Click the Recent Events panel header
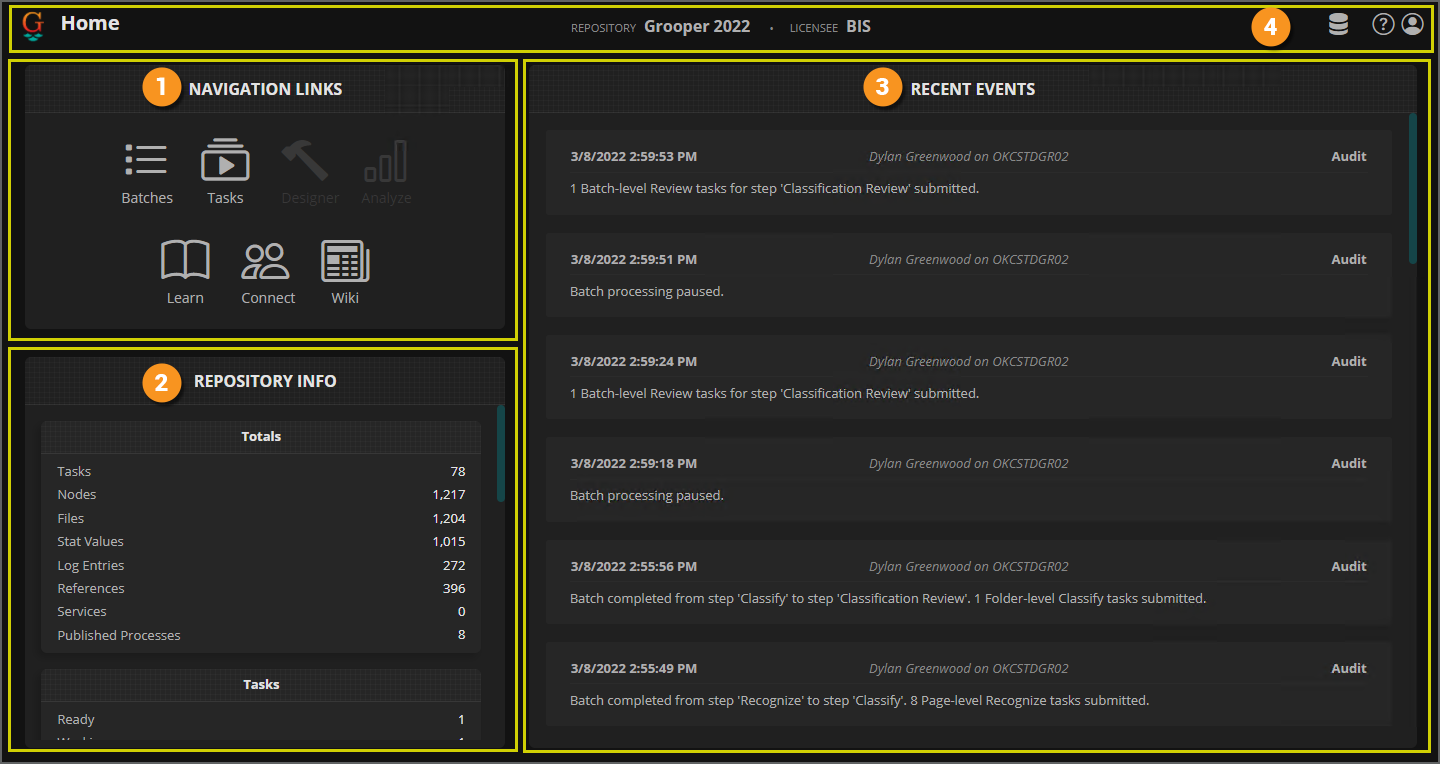The image size is (1440, 764). (973, 89)
